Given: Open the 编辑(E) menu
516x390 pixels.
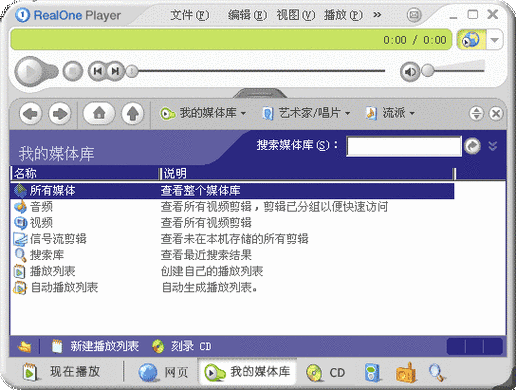Looking at the screenshot, I should pyautogui.click(x=247, y=15).
